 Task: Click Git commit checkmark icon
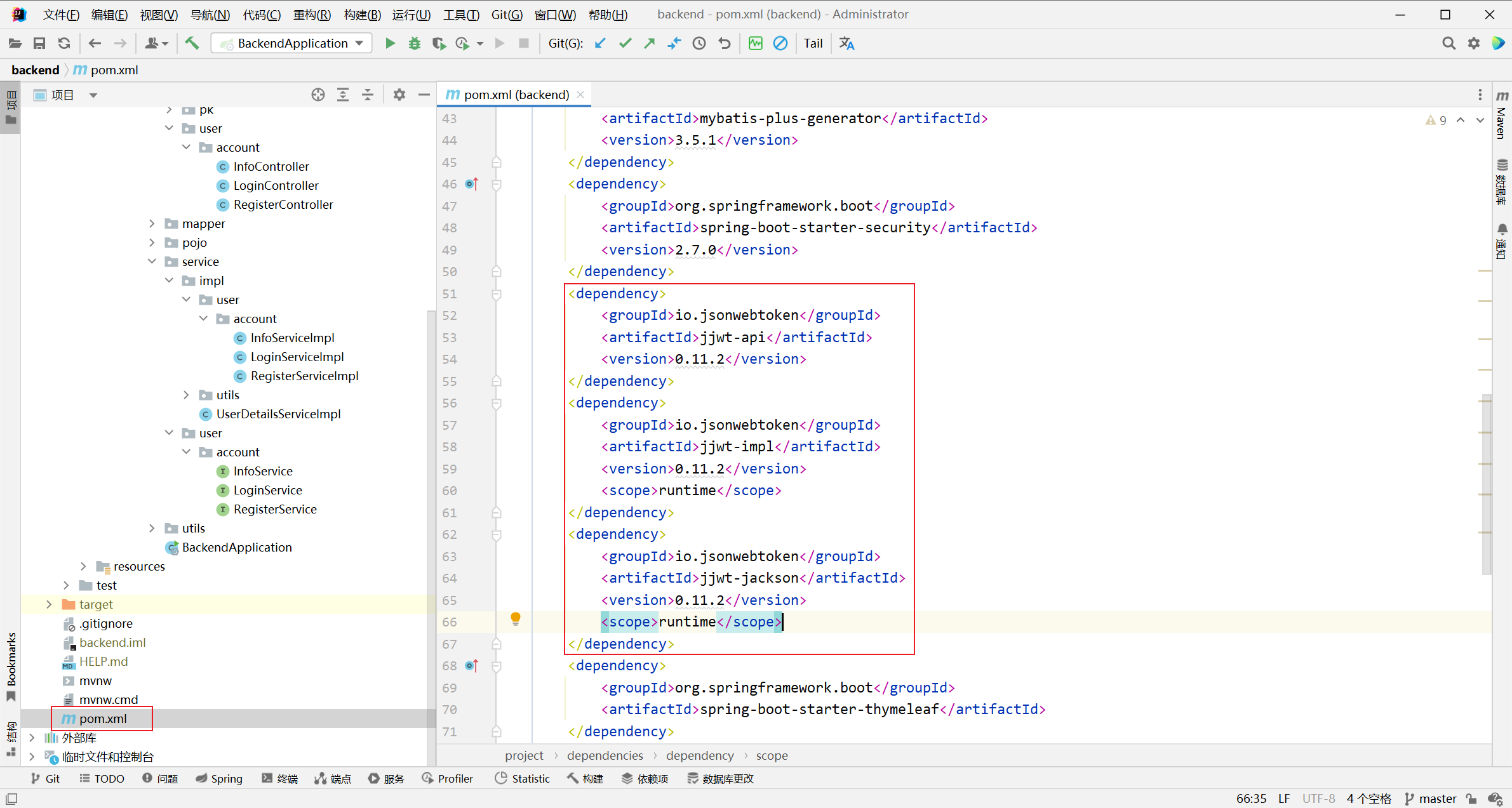[x=625, y=43]
